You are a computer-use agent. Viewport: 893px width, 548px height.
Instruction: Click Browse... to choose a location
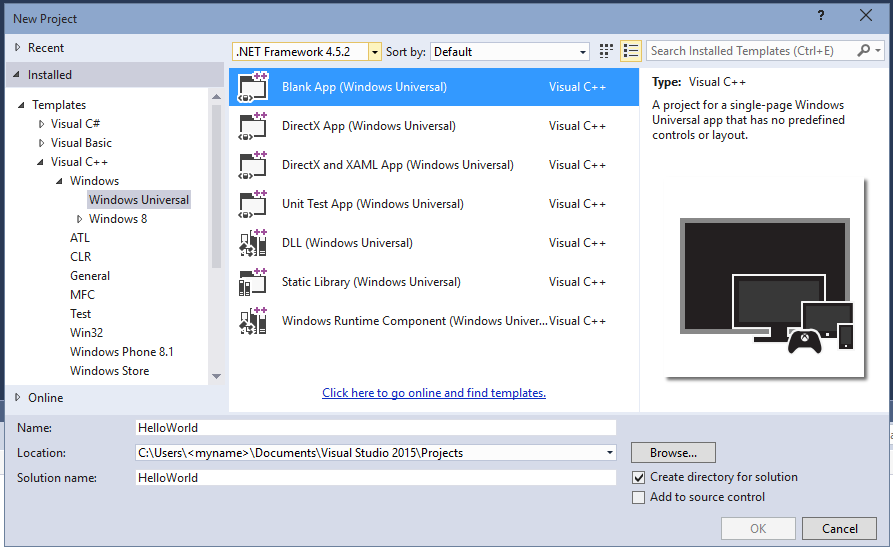[673, 453]
